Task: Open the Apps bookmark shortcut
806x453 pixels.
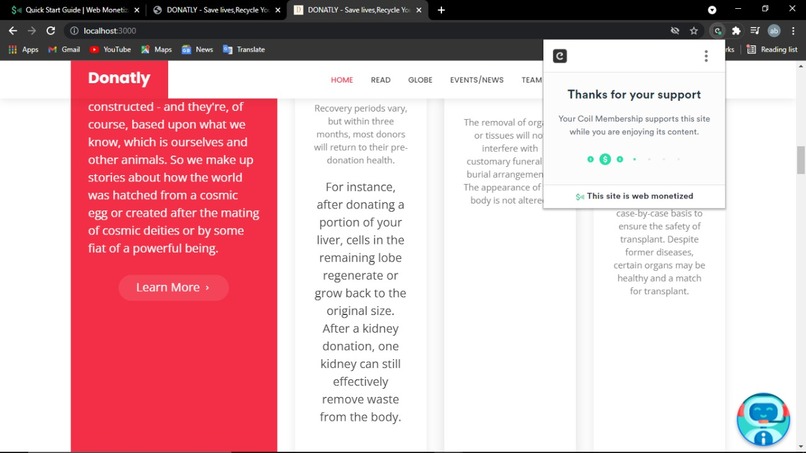Action: 24,49
